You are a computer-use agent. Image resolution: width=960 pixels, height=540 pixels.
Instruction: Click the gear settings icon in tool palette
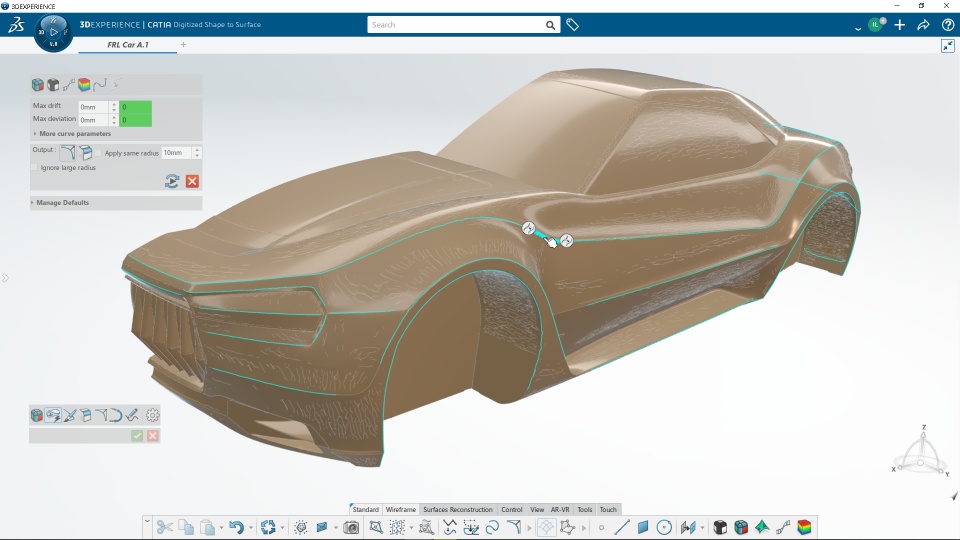click(153, 415)
